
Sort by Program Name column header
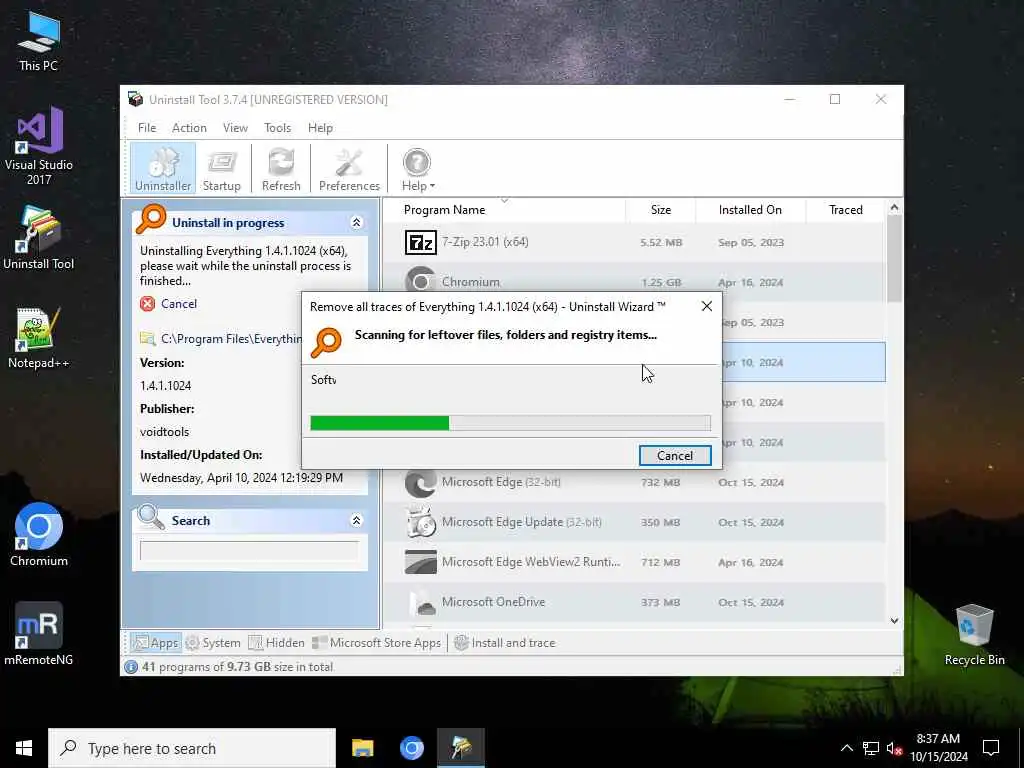tap(444, 210)
